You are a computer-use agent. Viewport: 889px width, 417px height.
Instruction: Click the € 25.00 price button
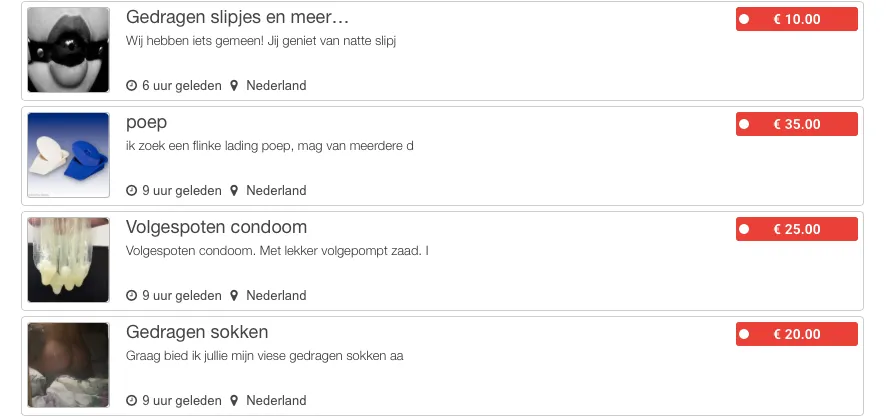797,229
